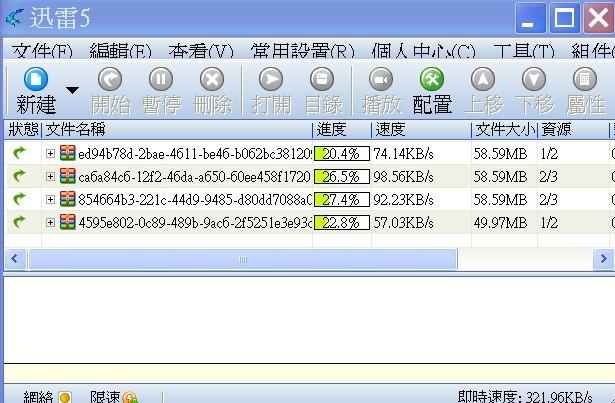615x403 pixels.
Task: Maximize the 迅雷5 window
Action: (x=565, y=18)
